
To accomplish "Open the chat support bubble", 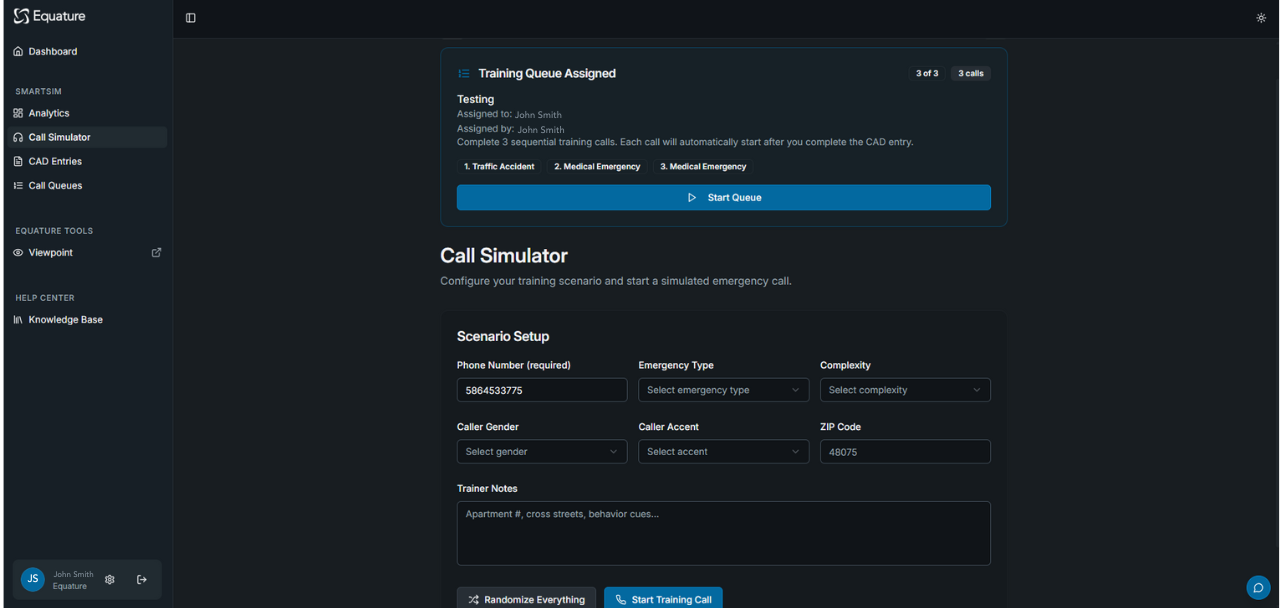I will [1258, 587].
